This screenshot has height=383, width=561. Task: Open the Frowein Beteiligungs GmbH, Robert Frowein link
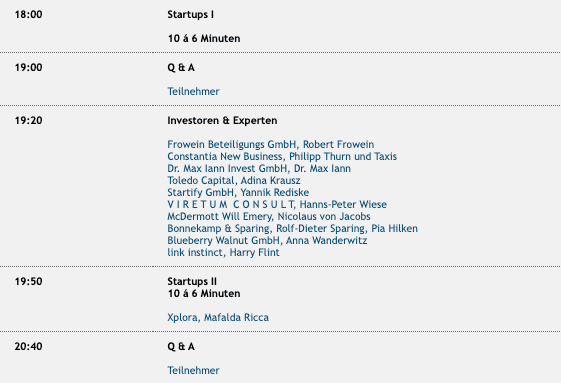[x=270, y=145]
